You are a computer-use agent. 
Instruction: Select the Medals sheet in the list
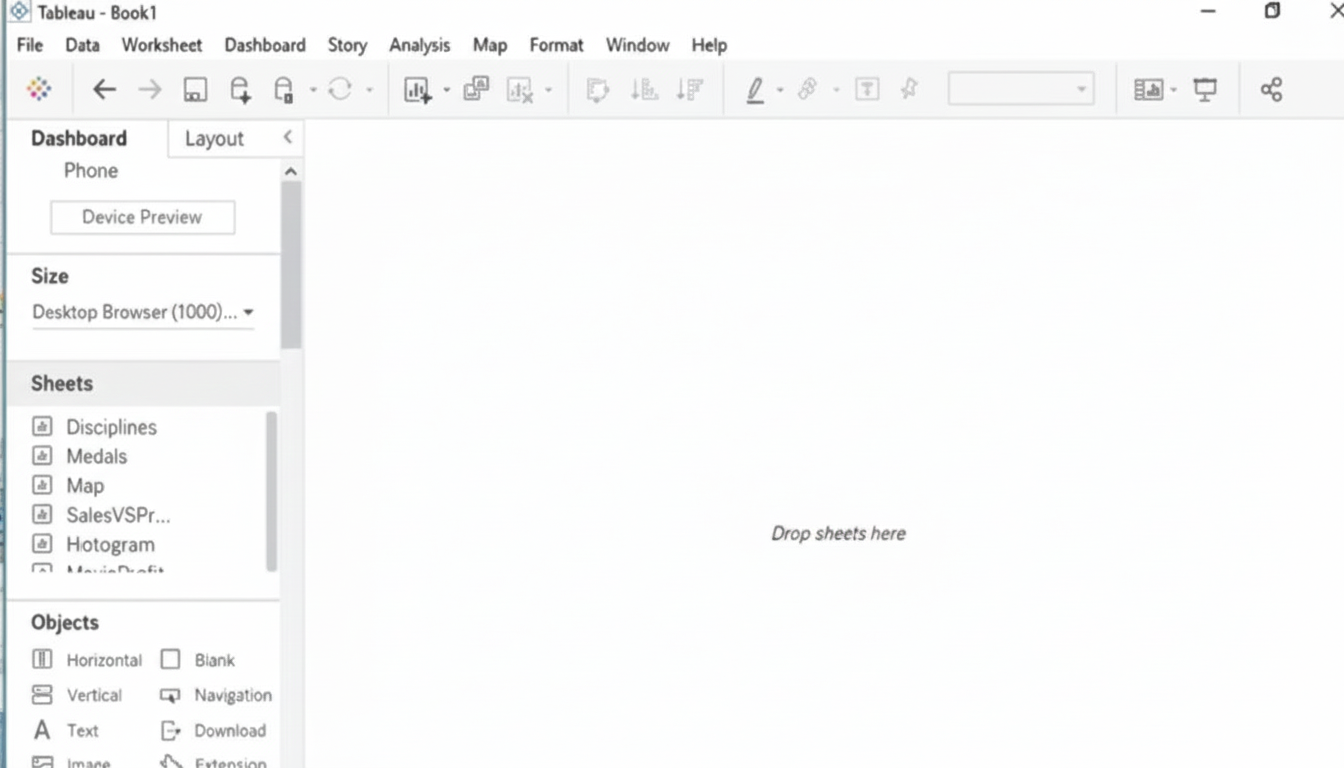(96, 456)
